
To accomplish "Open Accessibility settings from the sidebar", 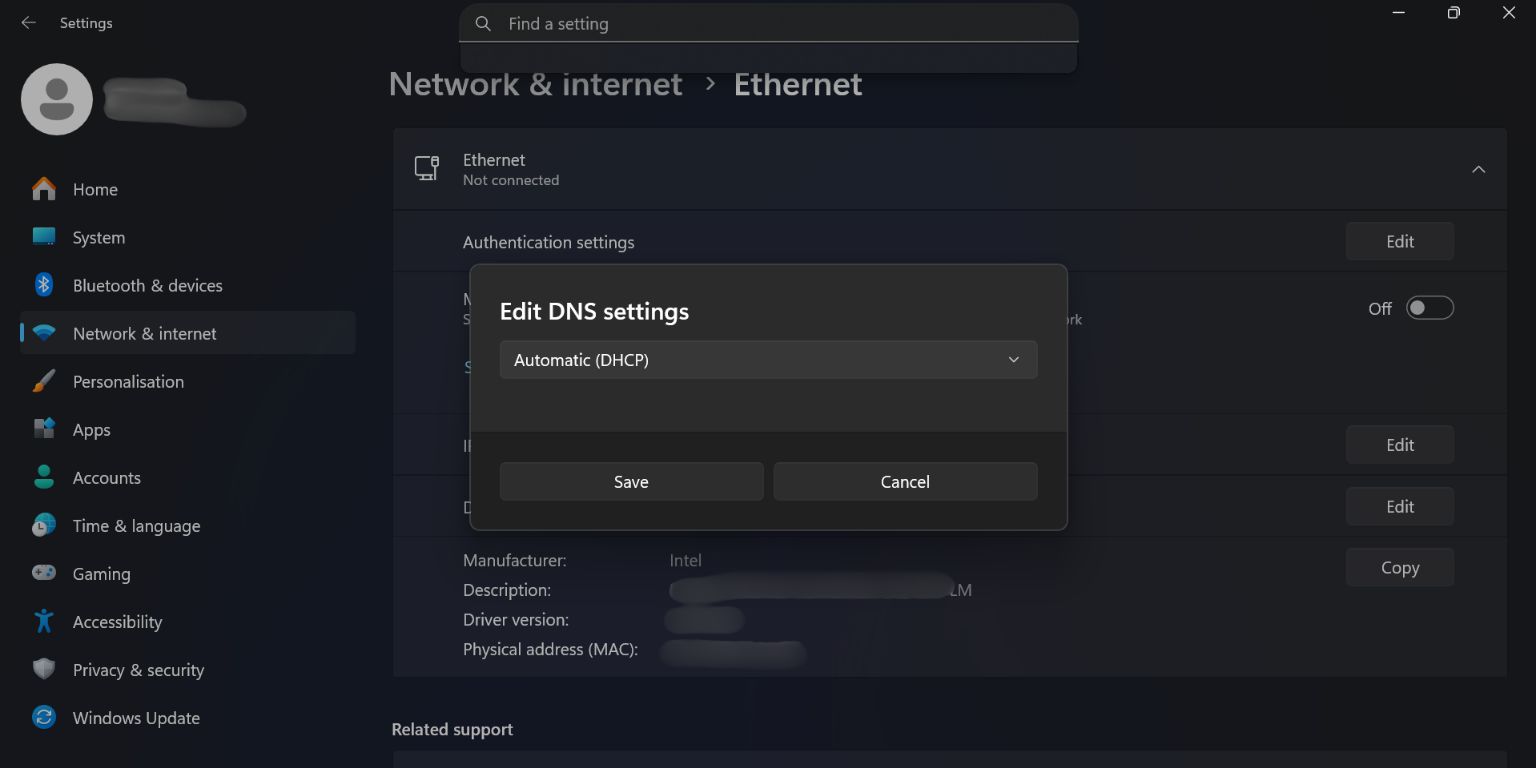I will (x=44, y=621).
